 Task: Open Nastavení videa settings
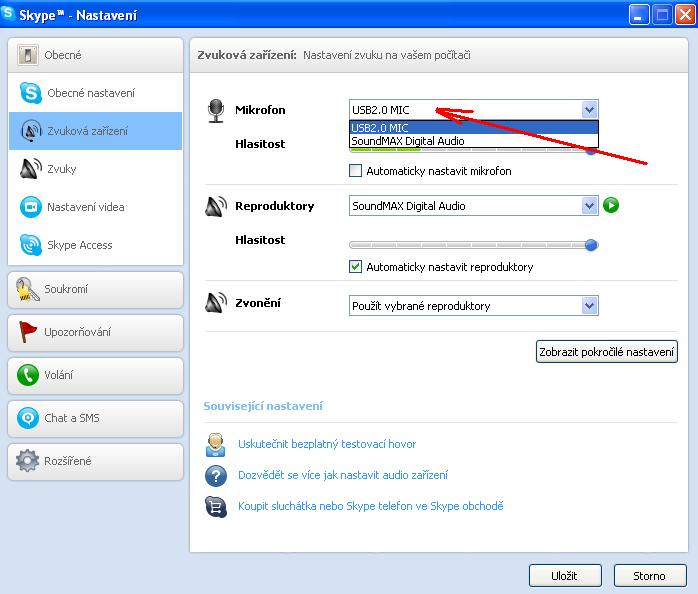coord(95,207)
